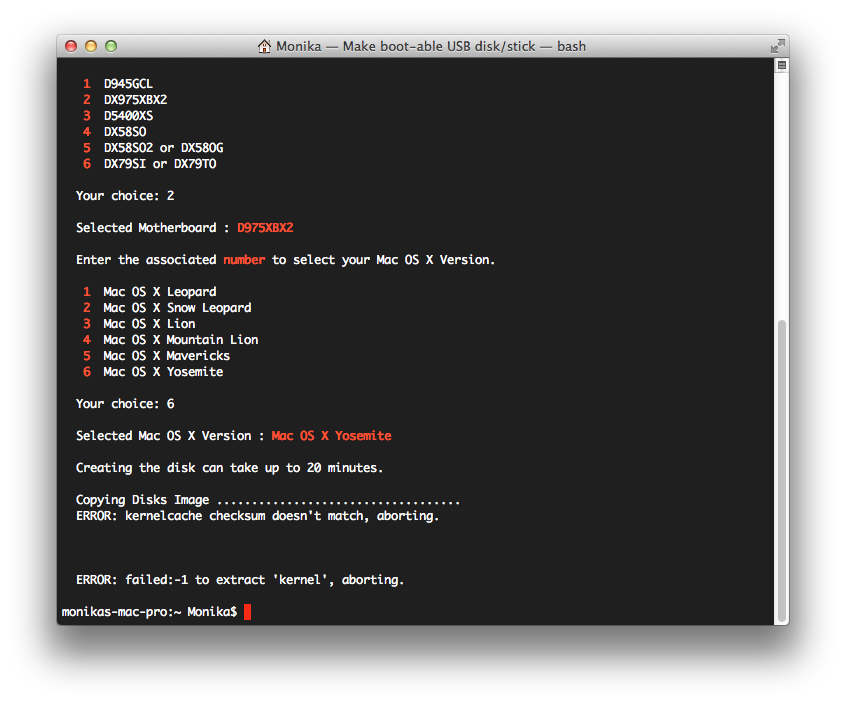Click the full screen arrows icon

[777, 46]
